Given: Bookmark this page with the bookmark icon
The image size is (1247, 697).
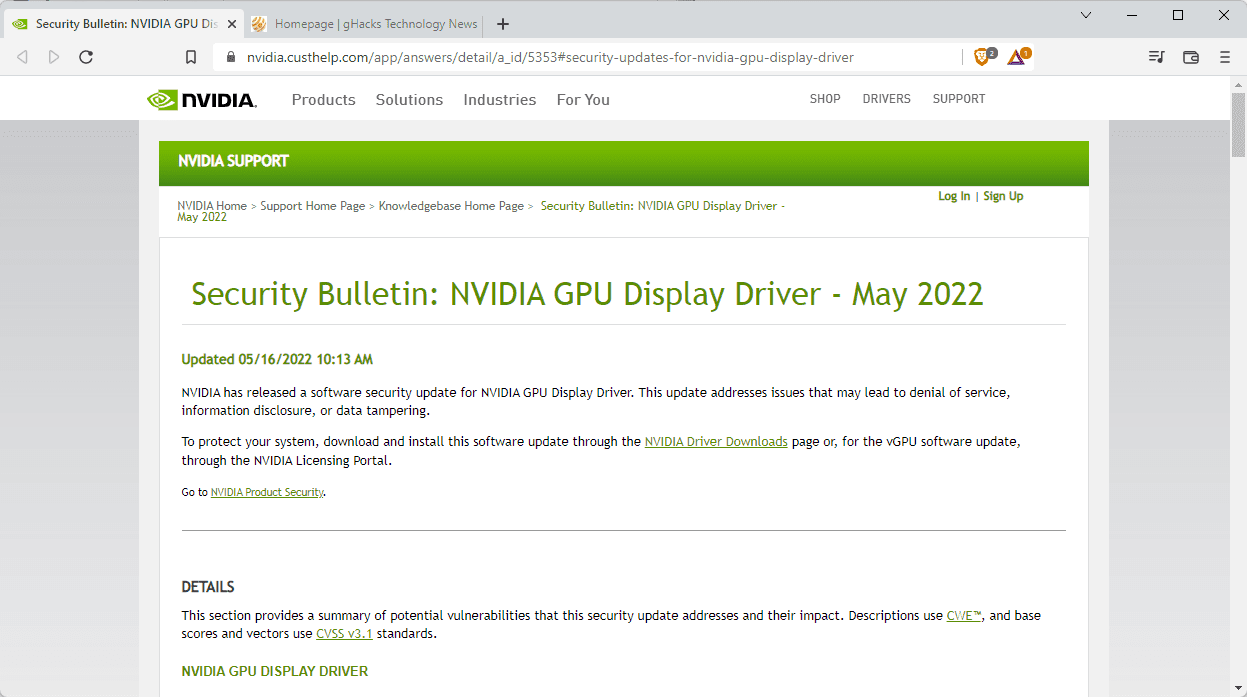Looking at the screenshot, I should click(x=191, y=57).
